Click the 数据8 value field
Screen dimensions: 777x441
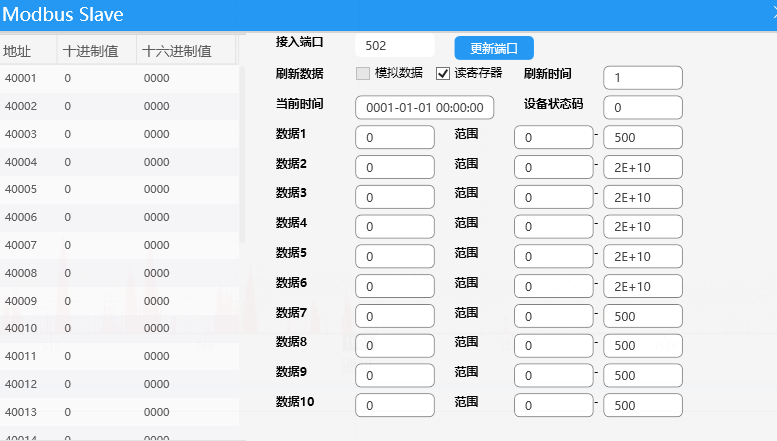coord(395,345)
